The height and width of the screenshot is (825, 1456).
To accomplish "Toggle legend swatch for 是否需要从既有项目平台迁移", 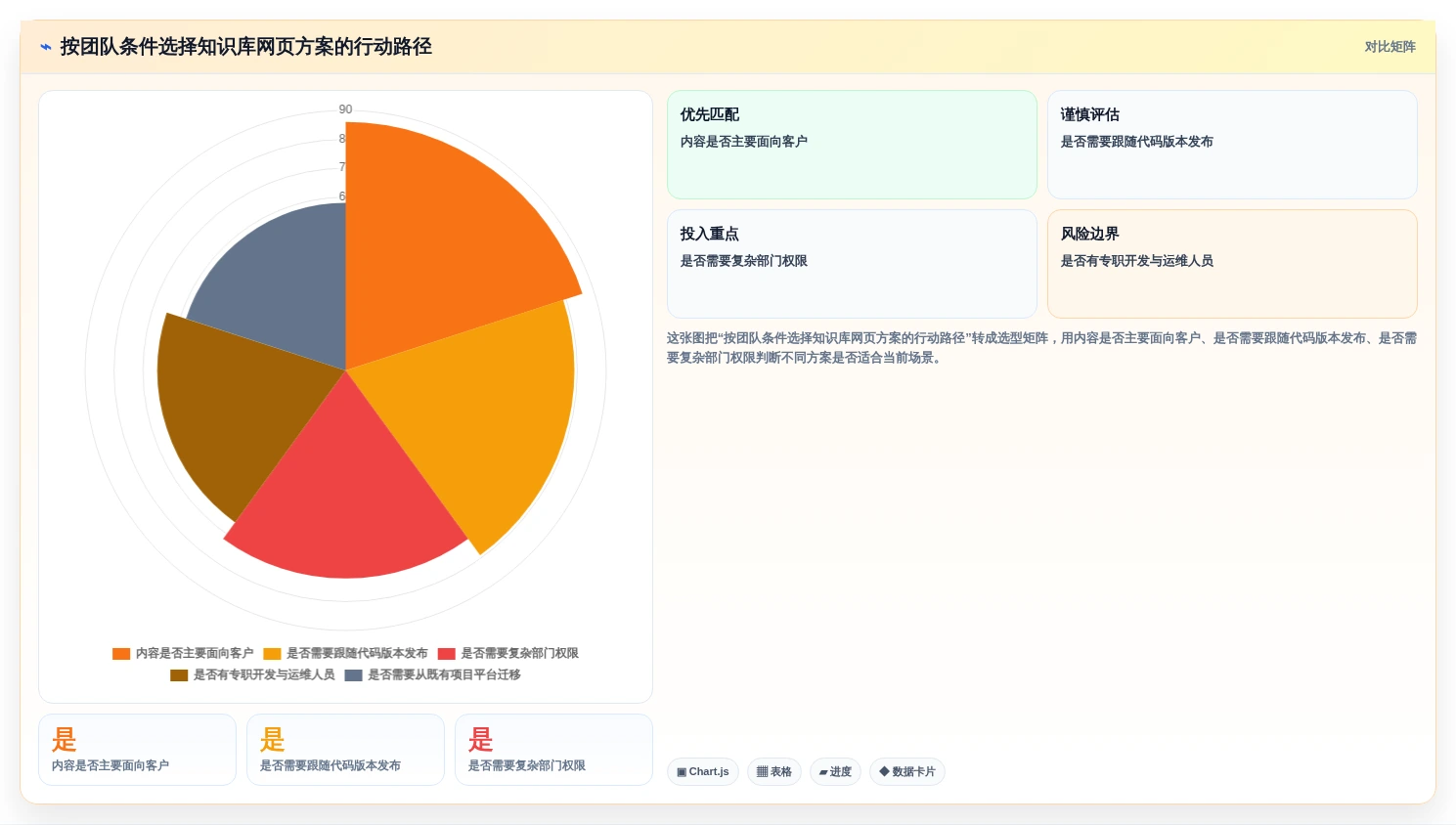I will pyautogui.click(x=353, y=675).
